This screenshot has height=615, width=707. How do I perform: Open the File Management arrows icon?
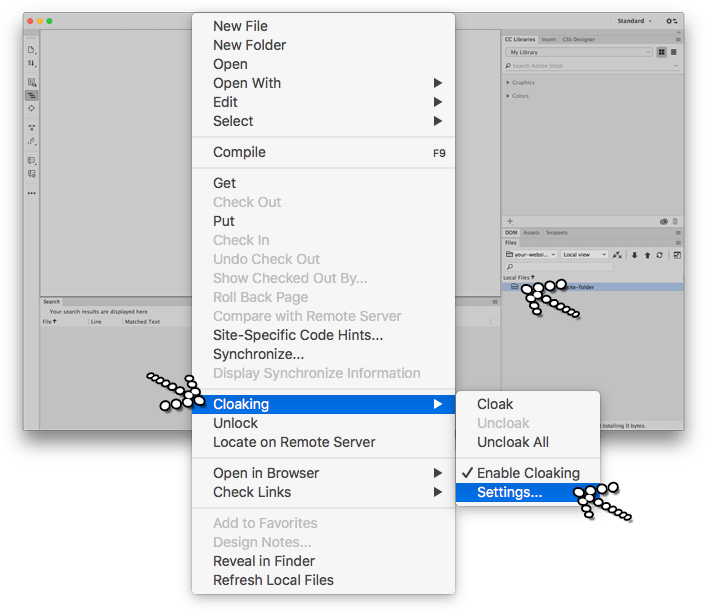(32, 63)
